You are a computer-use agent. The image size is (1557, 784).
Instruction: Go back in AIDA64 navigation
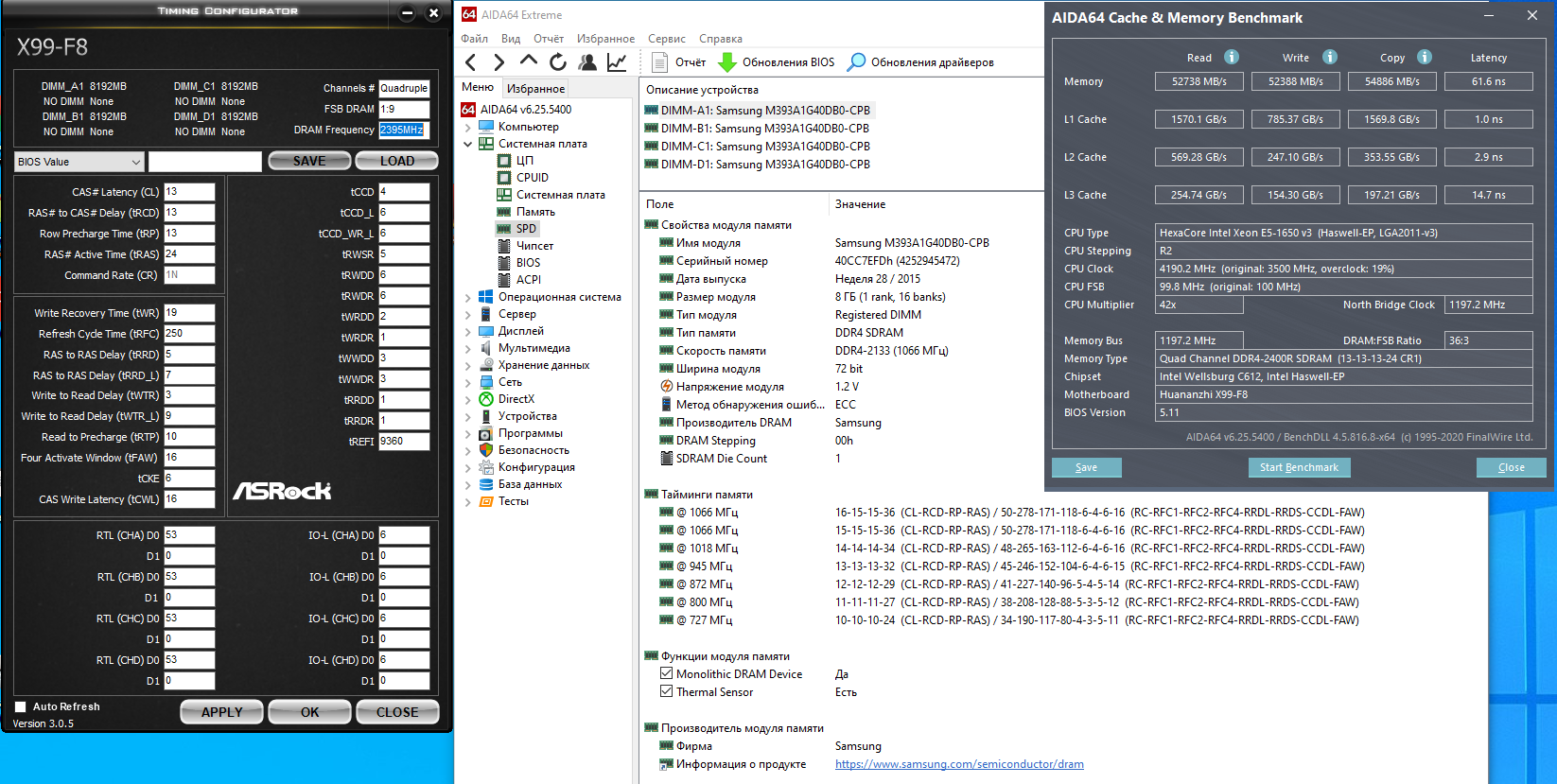[x=471, y=62]
